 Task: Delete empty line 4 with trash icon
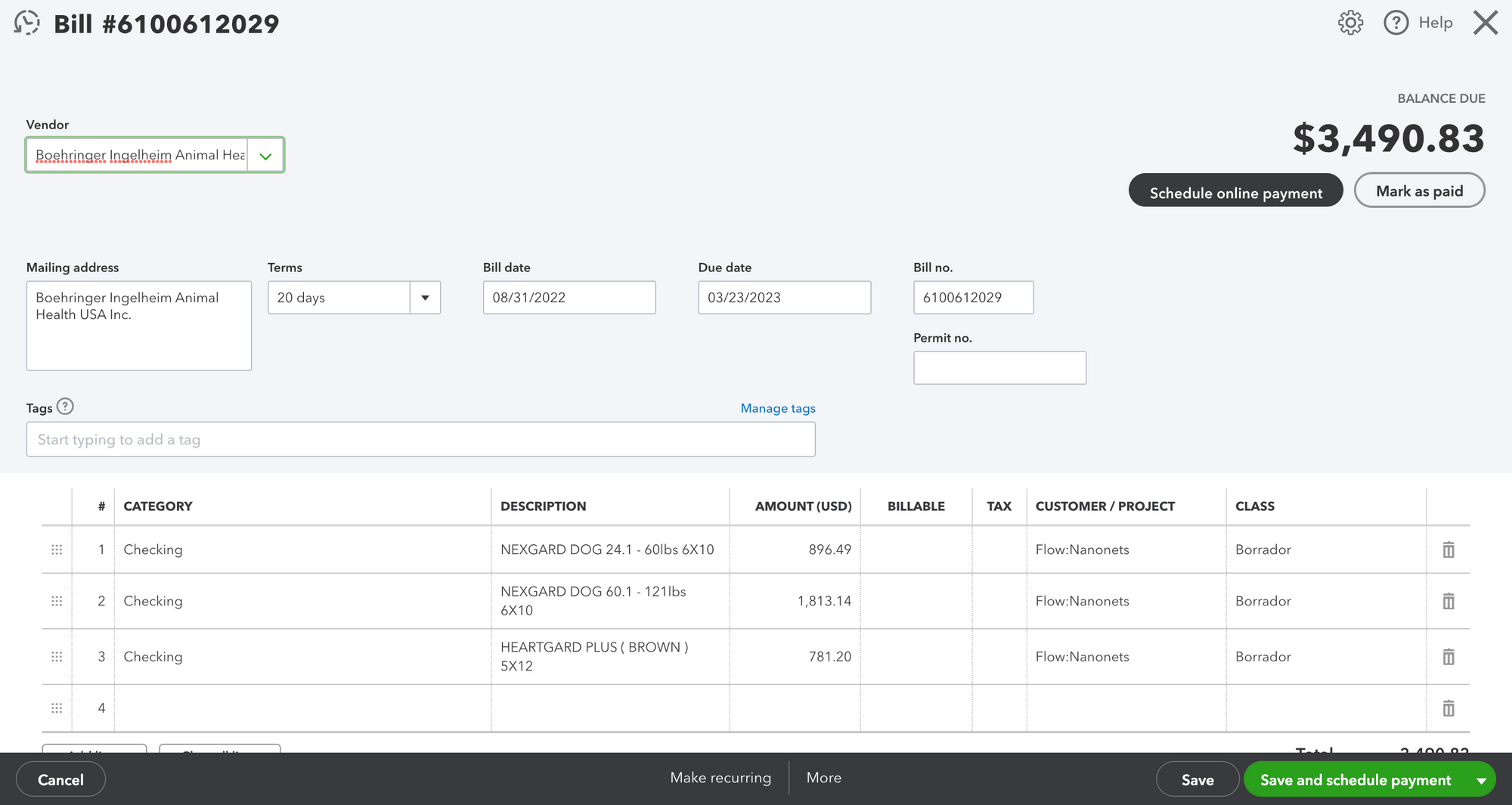1448,708
